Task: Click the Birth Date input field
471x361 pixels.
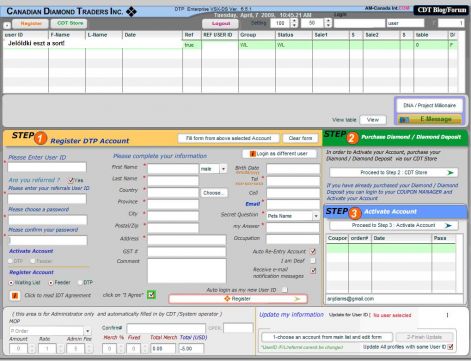Action: click(293, 169)
